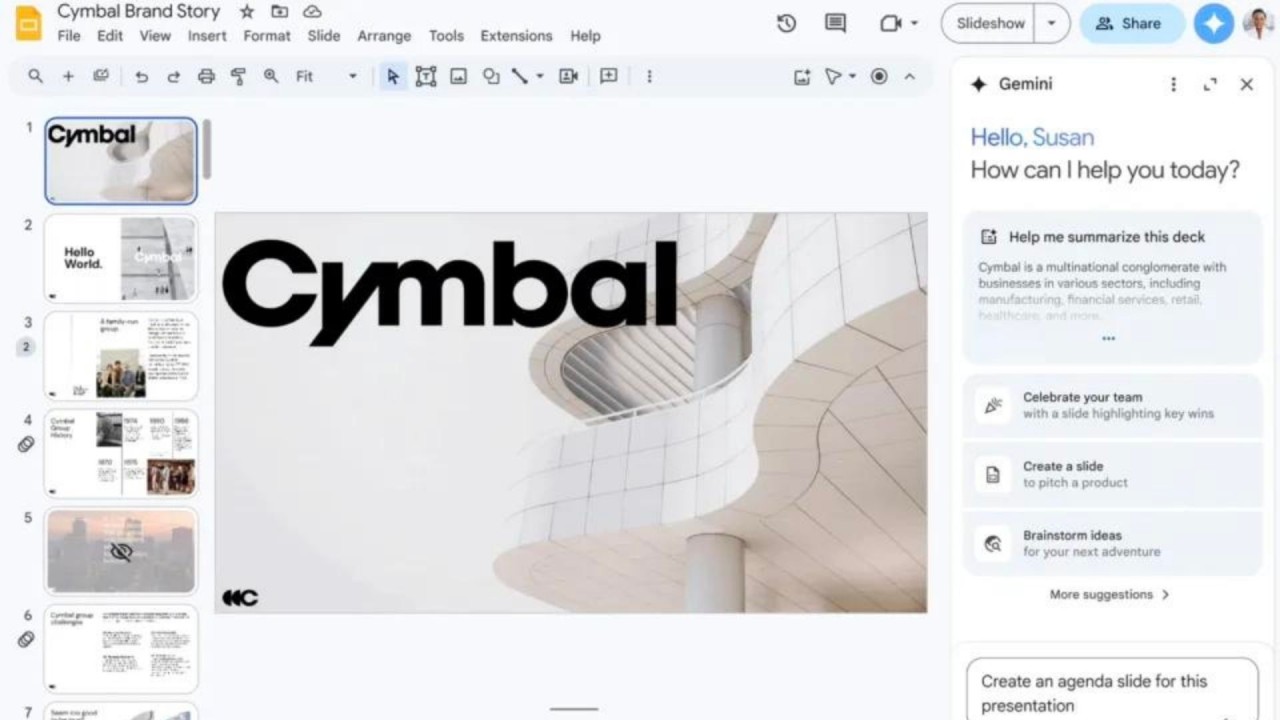Select the Hello World slide thumbnail
1280x720 pixels.
coord(121,258)
